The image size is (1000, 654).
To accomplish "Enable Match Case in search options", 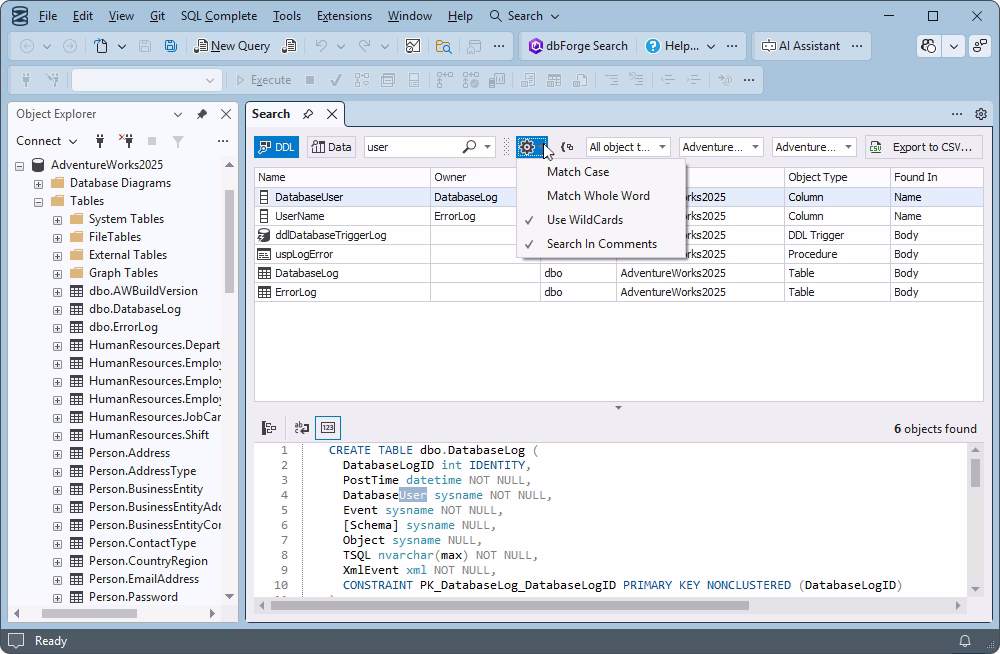I will pyautogui.click(x=578, y=171).
